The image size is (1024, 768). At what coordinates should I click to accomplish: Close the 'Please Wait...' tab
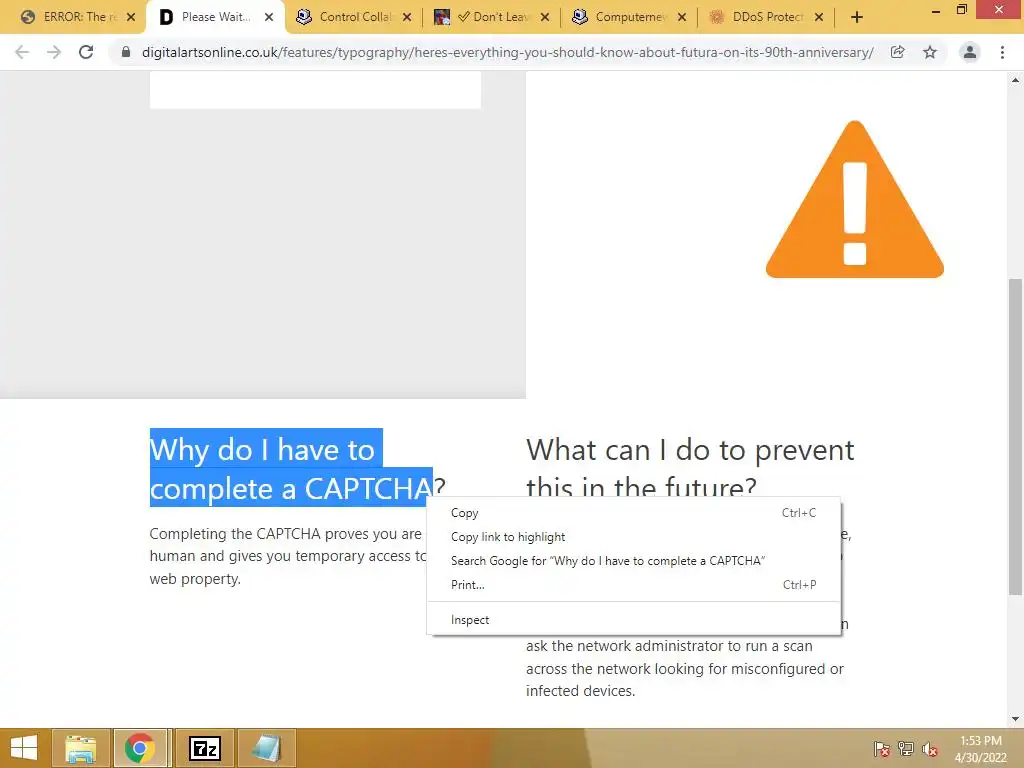[269, 18]
